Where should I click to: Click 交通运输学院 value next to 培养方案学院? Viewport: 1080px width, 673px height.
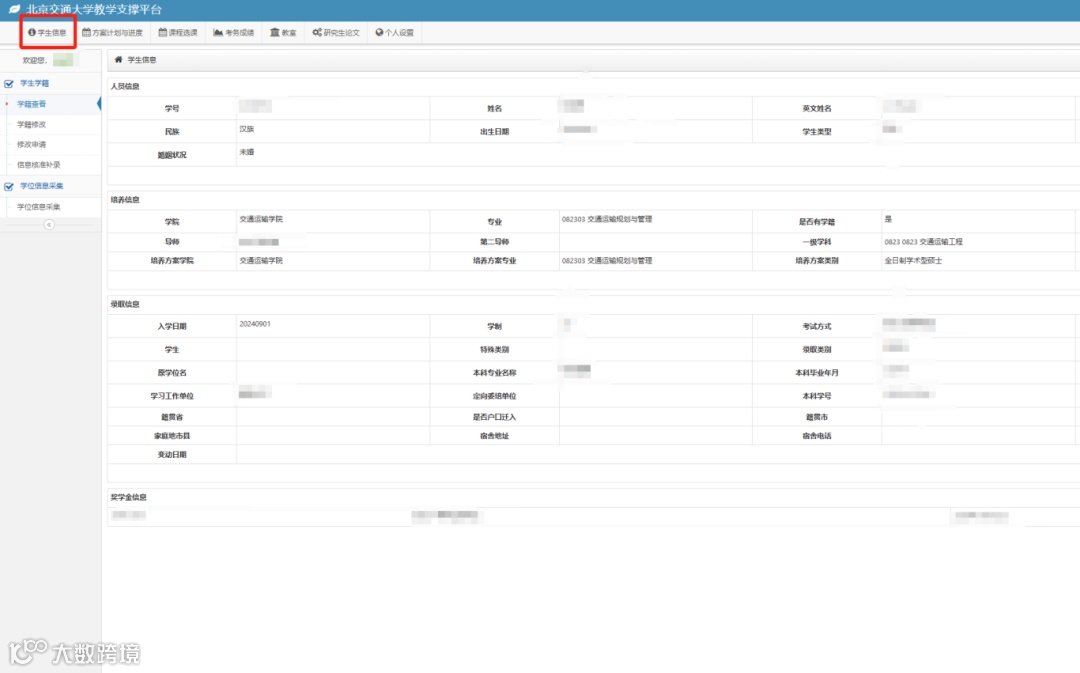(261, 260)
